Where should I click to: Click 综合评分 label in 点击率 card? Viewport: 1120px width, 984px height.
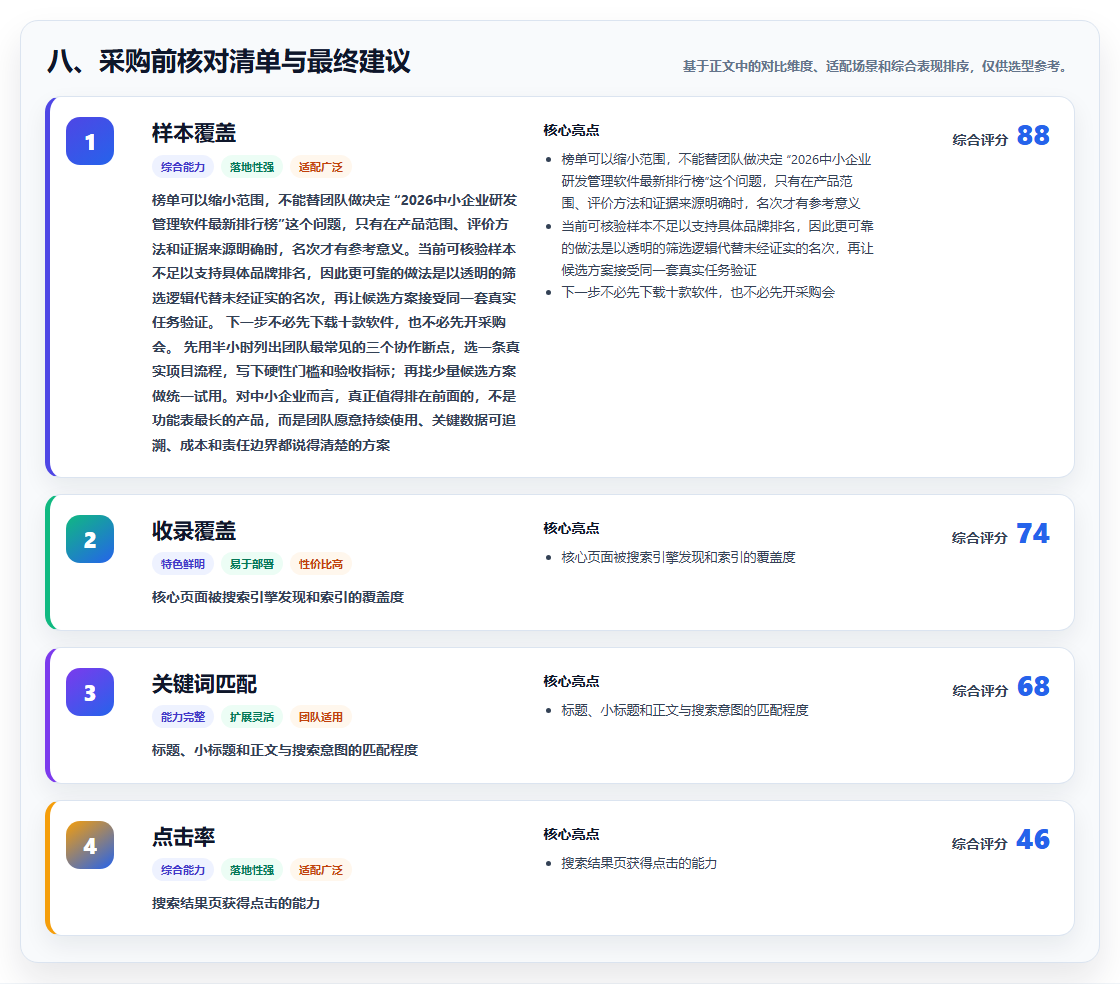tap(980, 843)
